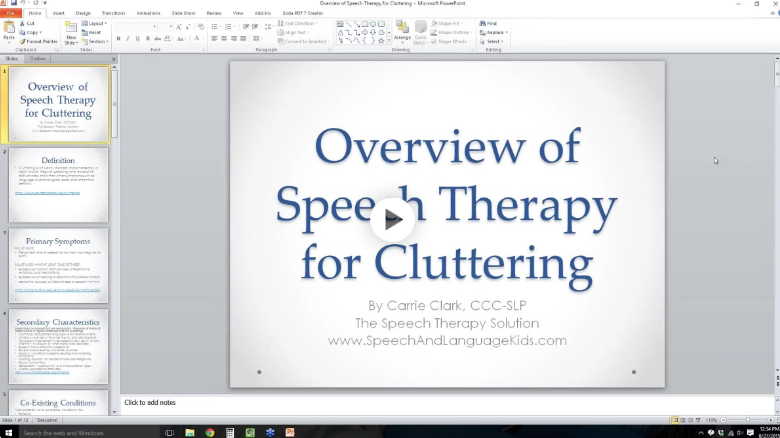
Task: Switch to the Design ribbon tab
Action: pos(83,13)
